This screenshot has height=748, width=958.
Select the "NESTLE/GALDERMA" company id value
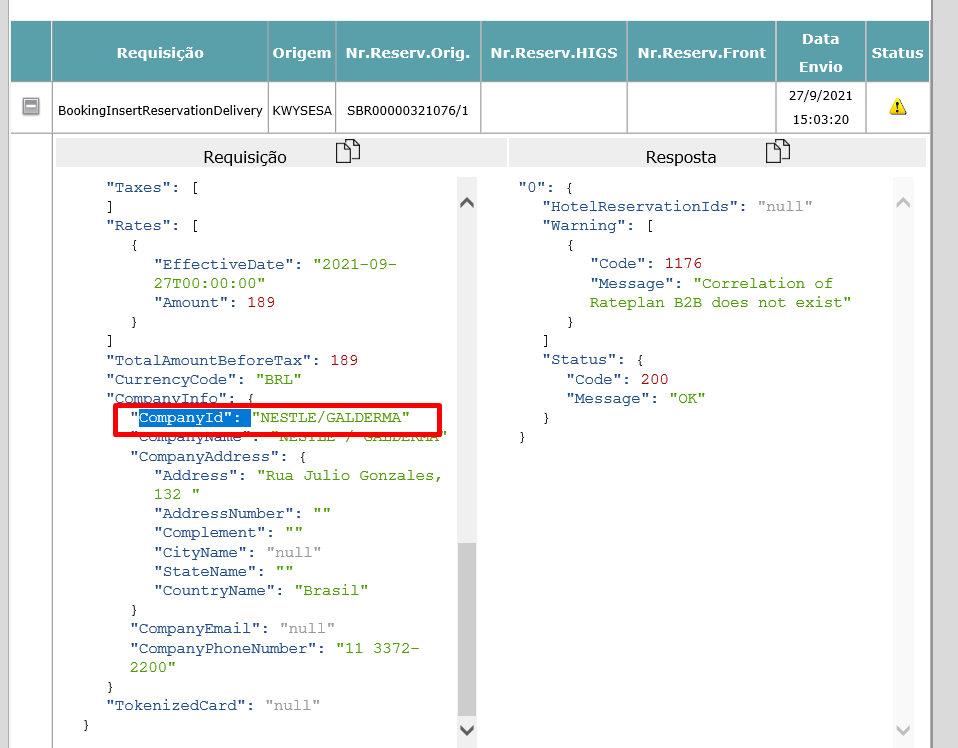point(331,417)
